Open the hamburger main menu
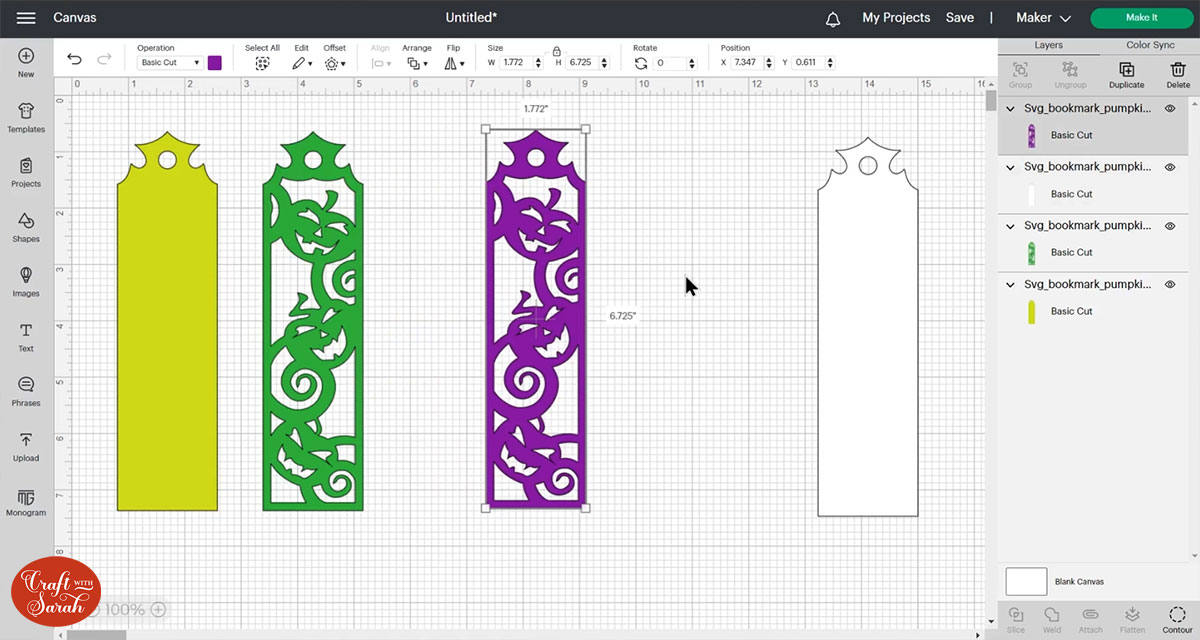This screenshot has width=1200, height=640. [26, 18]
